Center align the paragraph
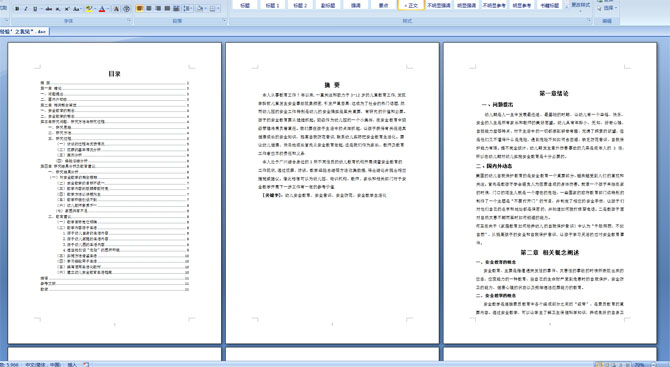This screenshot has height=367, width=670. pos(149,9)
